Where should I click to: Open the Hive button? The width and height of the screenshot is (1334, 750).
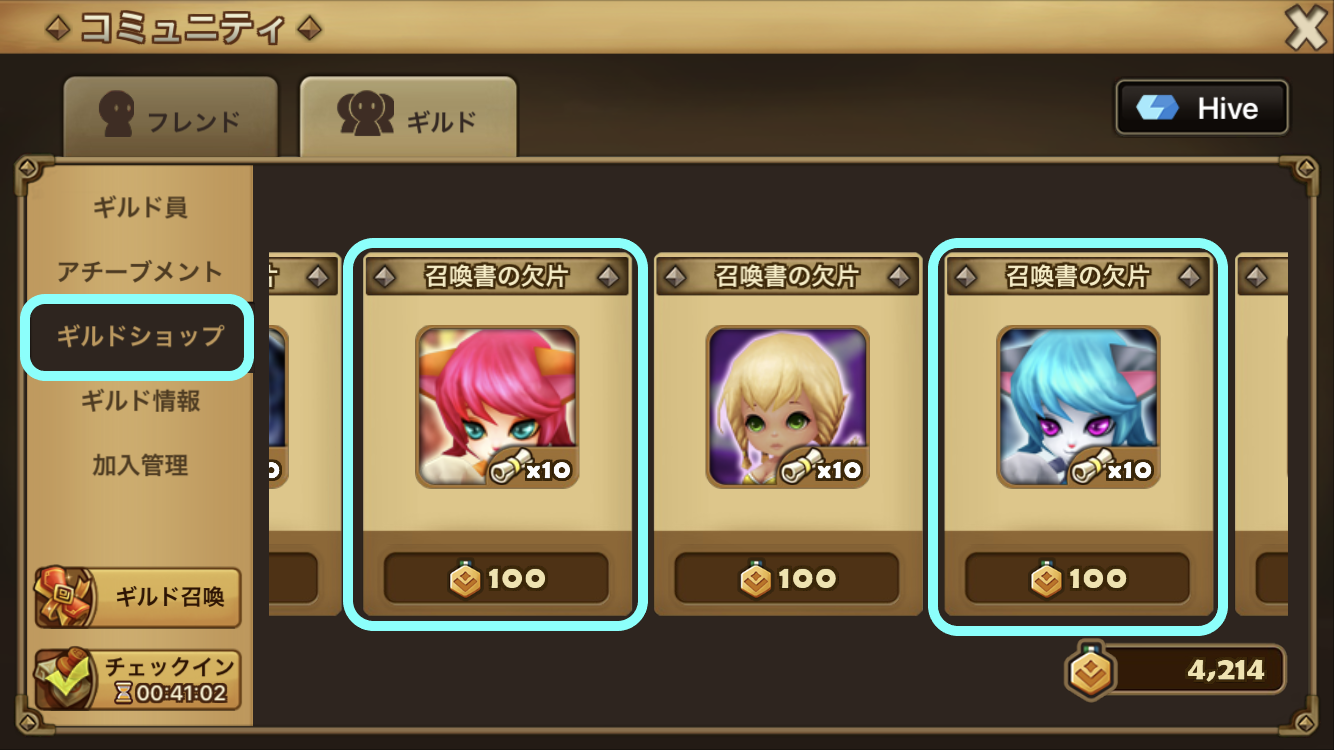point(1202,108)
